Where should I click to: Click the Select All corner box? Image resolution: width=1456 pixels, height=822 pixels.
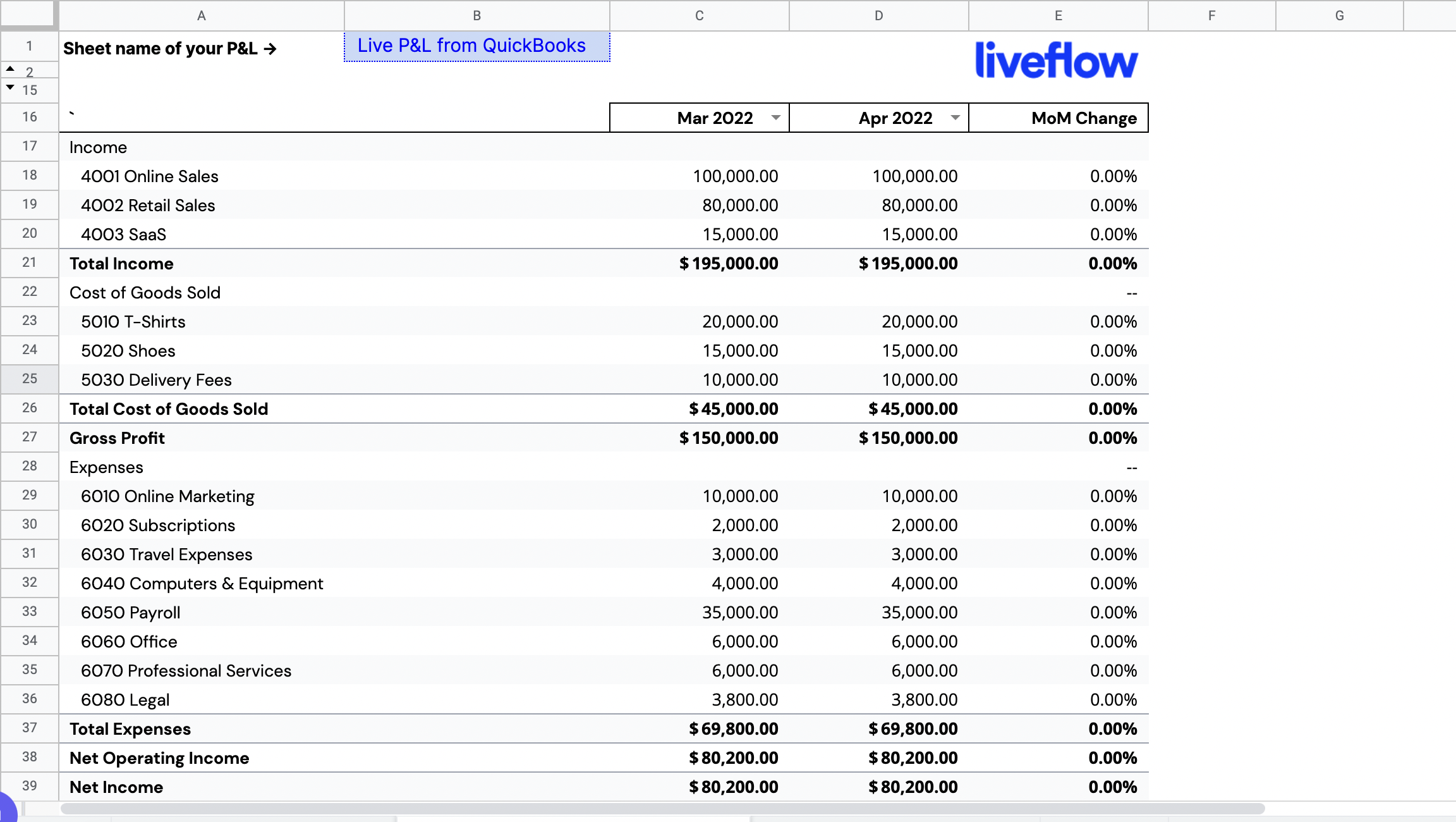pyautogui.click(x=28, y=14)
